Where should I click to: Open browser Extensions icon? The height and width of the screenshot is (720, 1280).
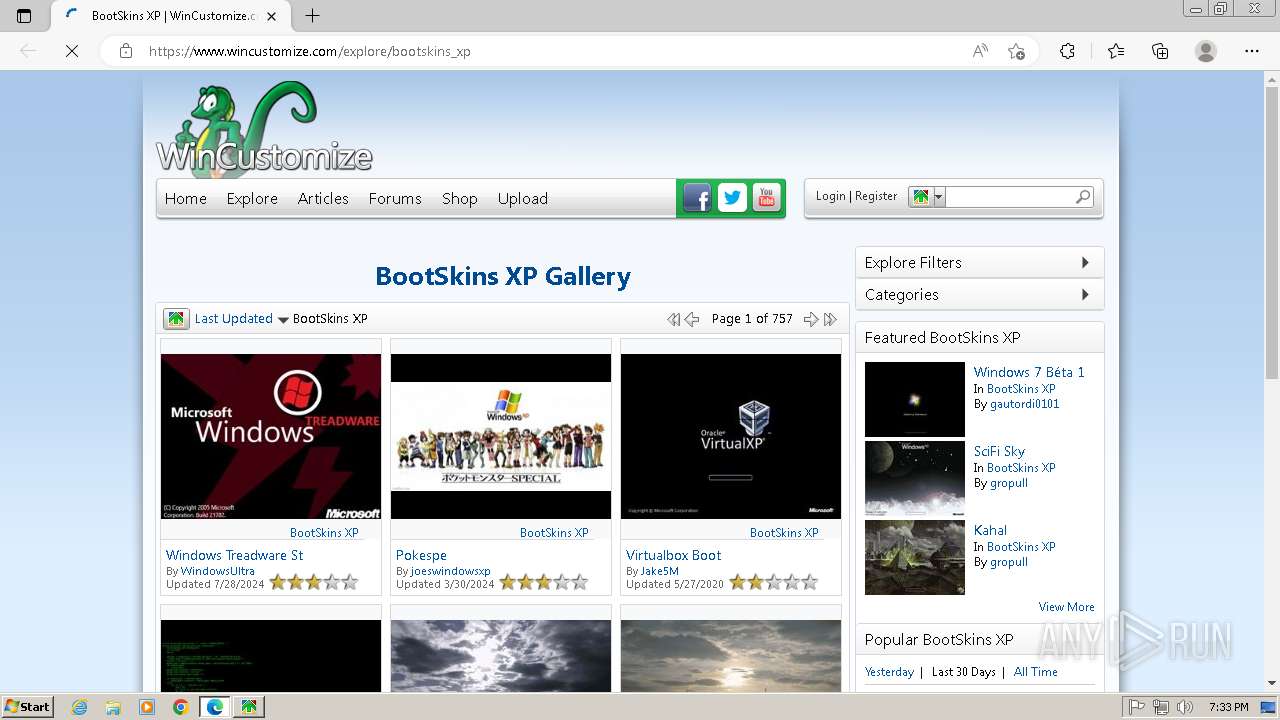click(x=1067, y=51)
